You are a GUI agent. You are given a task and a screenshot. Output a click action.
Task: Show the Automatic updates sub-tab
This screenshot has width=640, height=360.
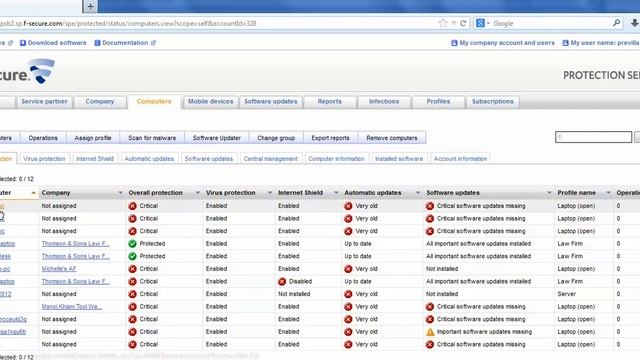pyautogui.click(x=149, y=159)
